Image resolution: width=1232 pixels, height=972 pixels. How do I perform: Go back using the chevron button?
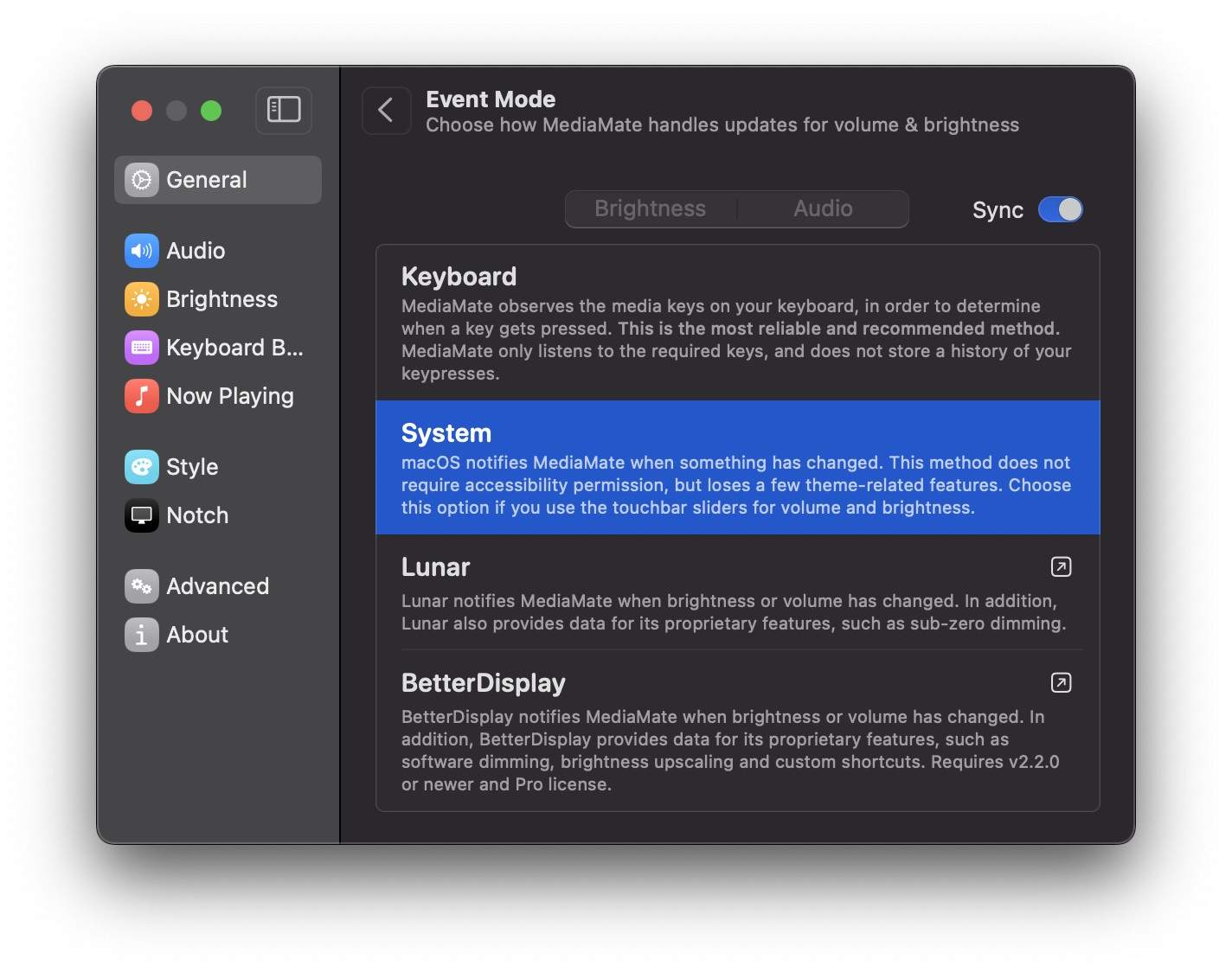[x=386, y=111]
